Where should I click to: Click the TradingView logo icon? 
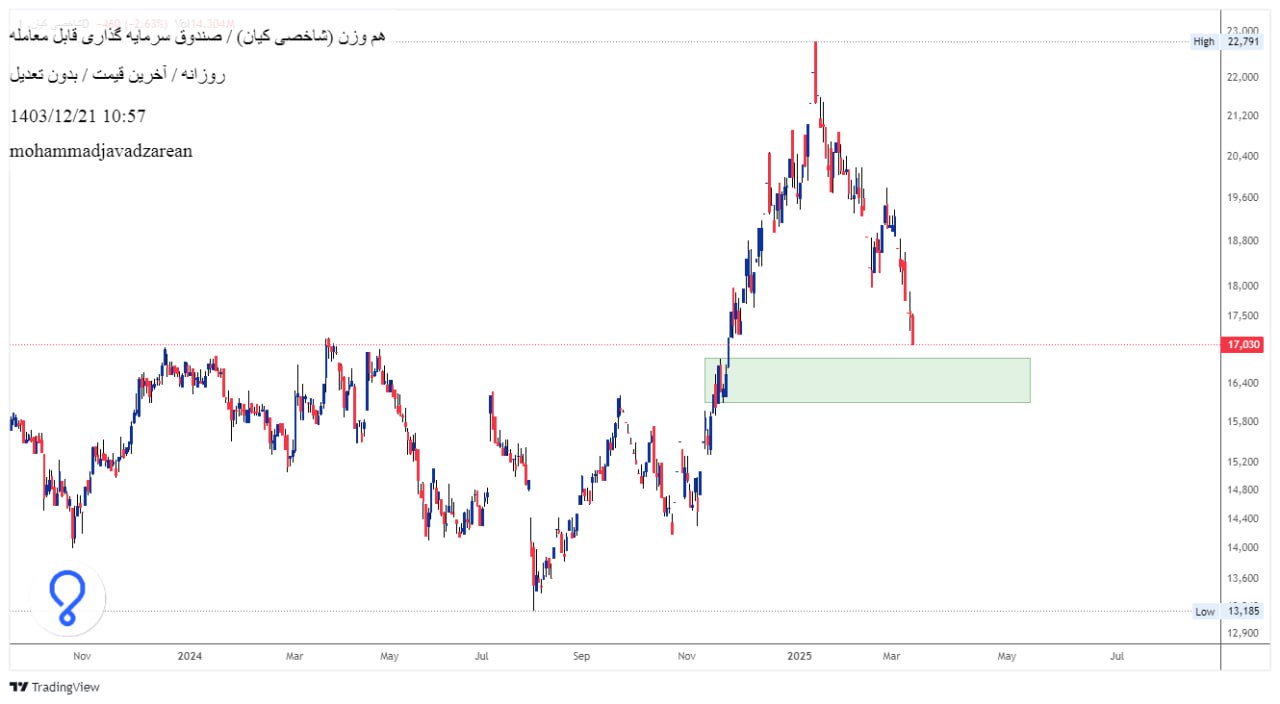pyautogui.click(x=18, y=687)
